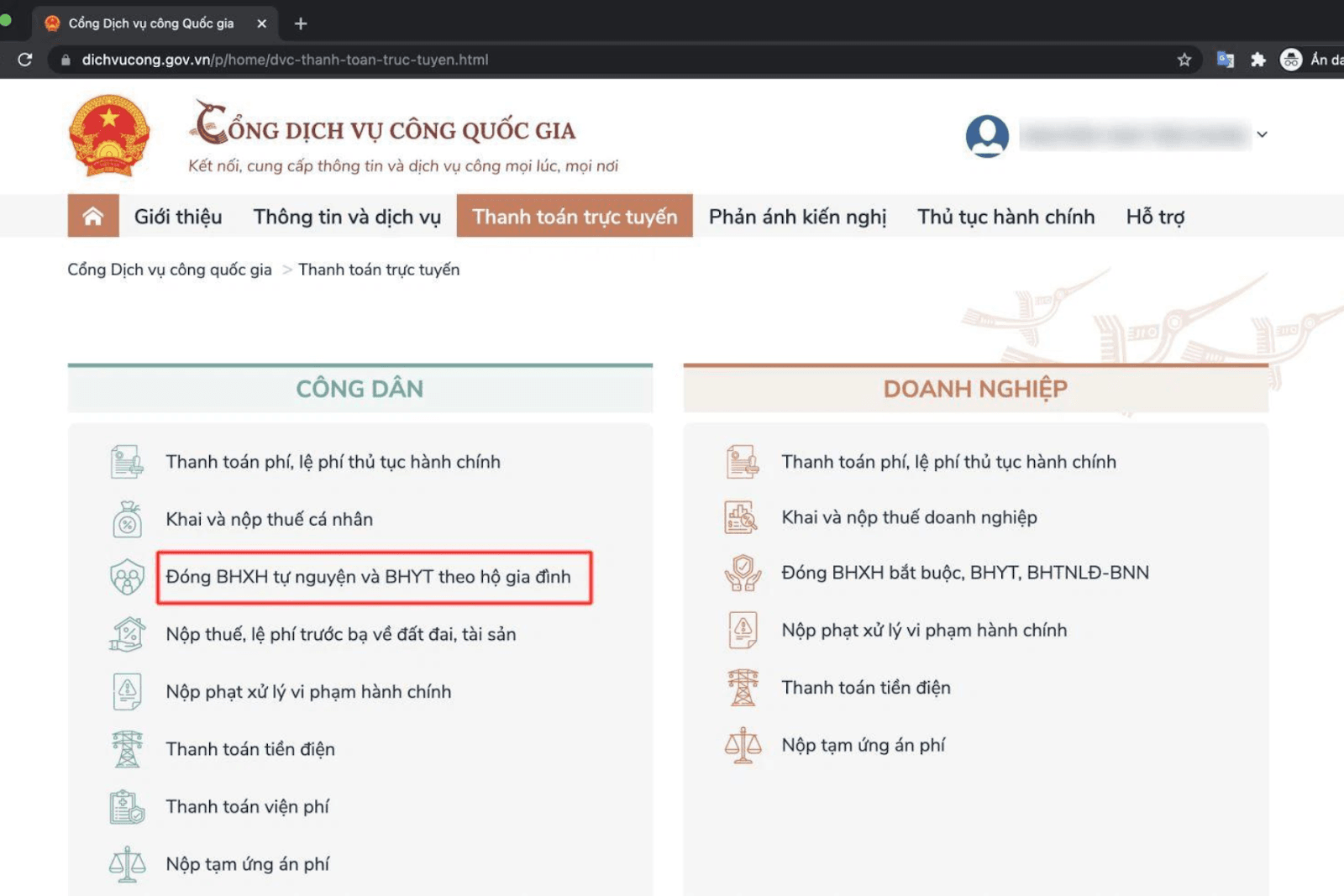Open Đóng BHXH bắt buộc, BHYT, BHTNLĐ-BNN
Screen dimensions: 1344x896
965,573
